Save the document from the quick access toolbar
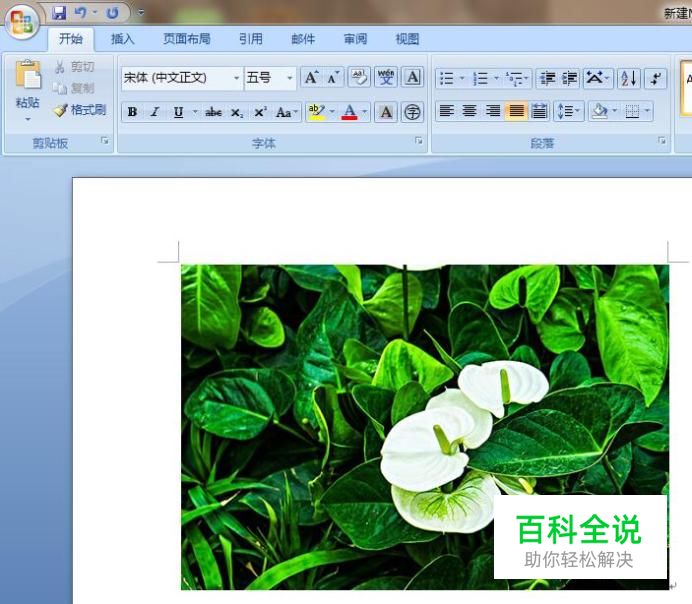The width and height of the screenshot is (692, 604). [x=59, y=13]
